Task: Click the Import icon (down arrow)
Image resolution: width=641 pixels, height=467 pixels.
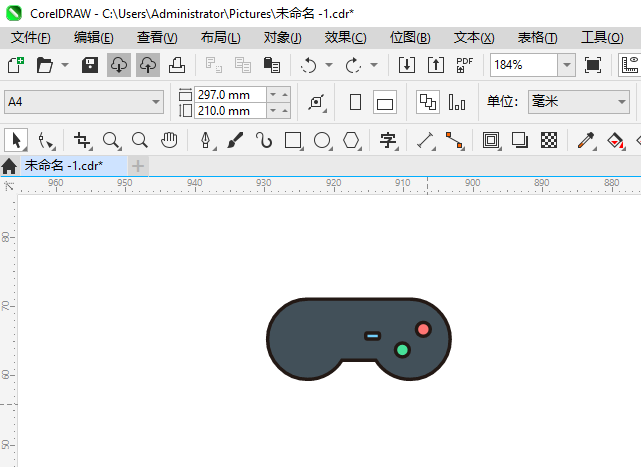Action: (x=407, y=65)
